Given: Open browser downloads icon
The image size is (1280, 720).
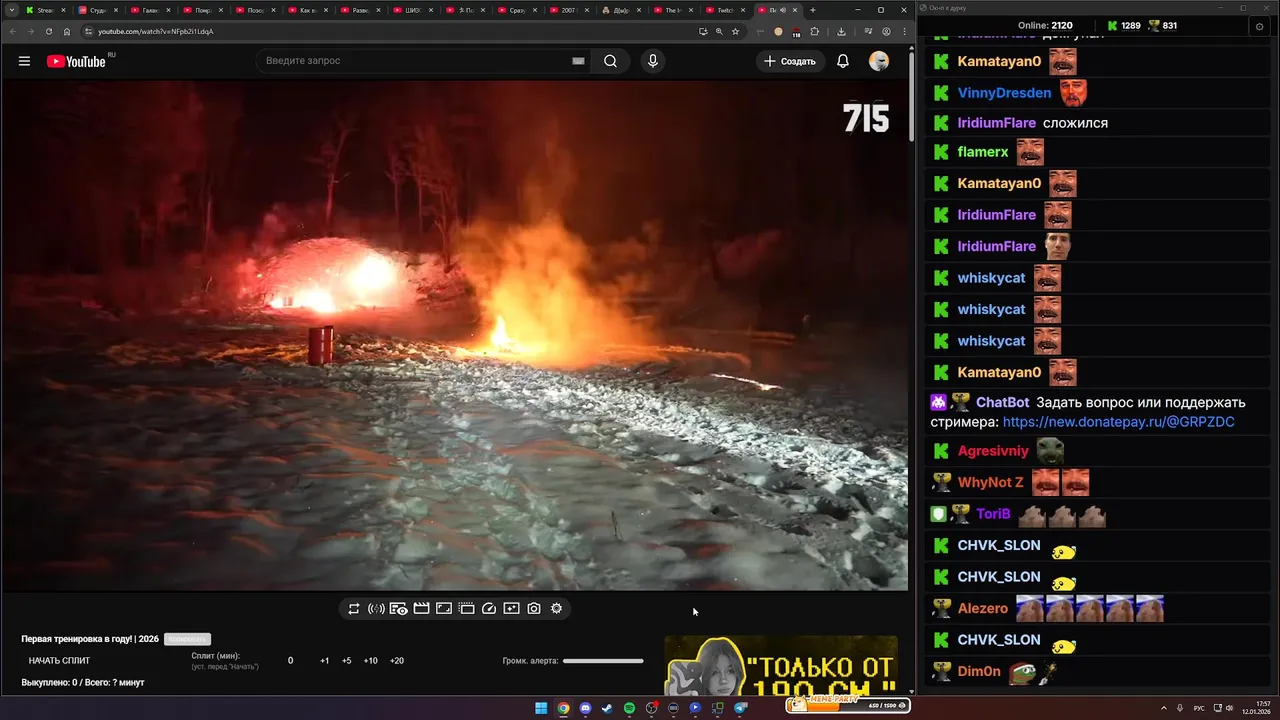Looking at the screenshot, I should 841,31.
